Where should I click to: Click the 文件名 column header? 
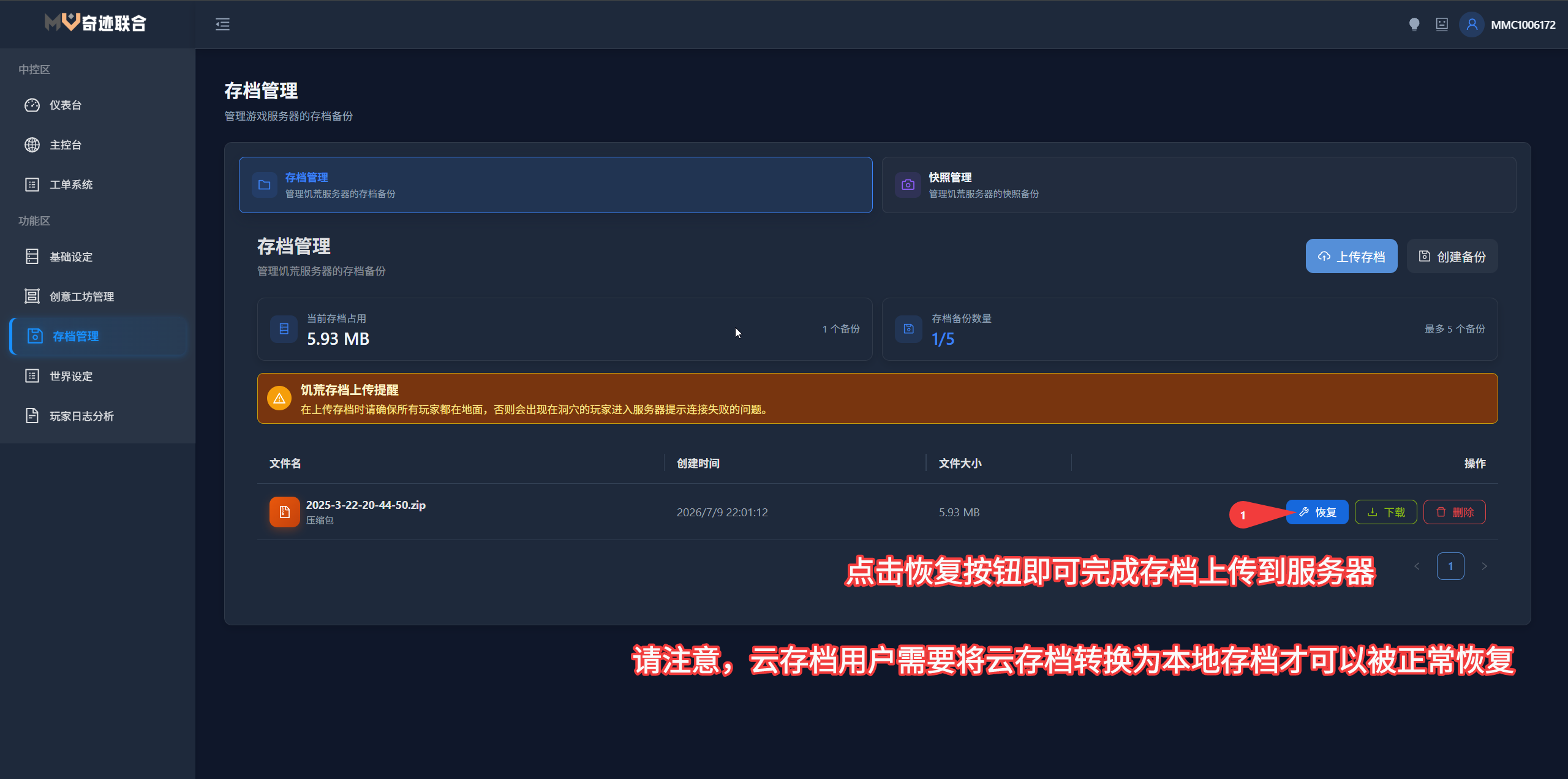(x=285, y=464)
